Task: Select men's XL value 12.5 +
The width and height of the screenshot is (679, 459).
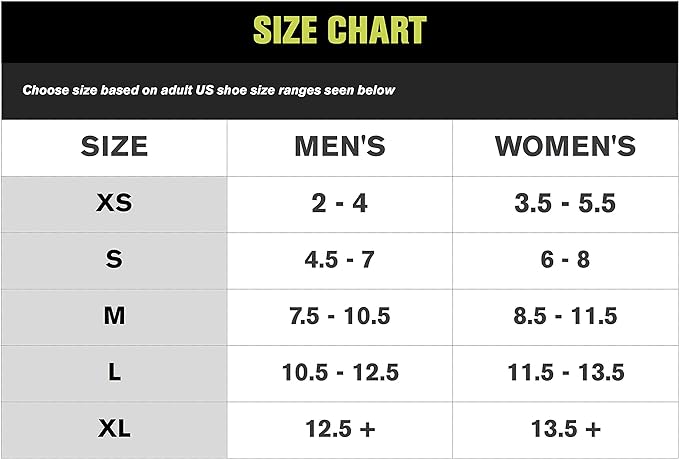Action: point(339,429)
